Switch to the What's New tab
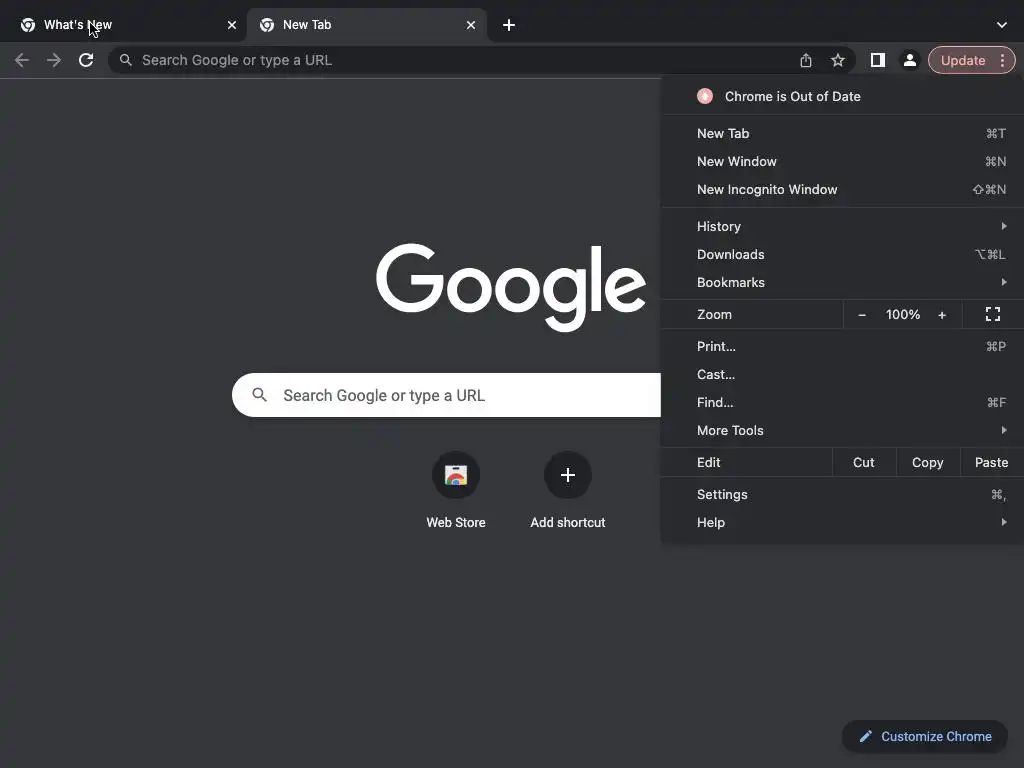 [124, 25]
